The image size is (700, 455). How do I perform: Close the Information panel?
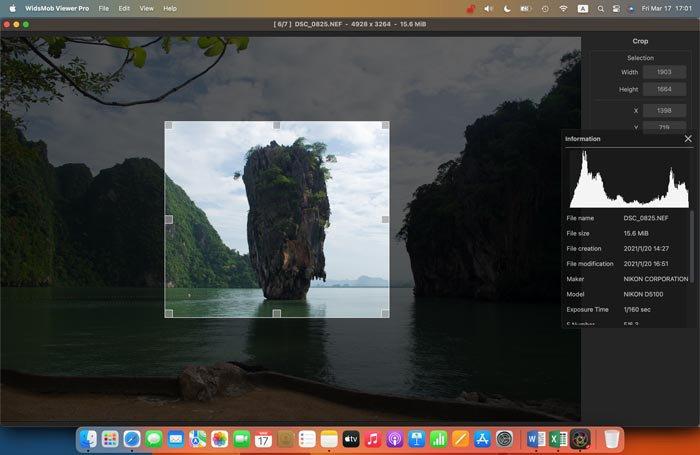point(688,139)
